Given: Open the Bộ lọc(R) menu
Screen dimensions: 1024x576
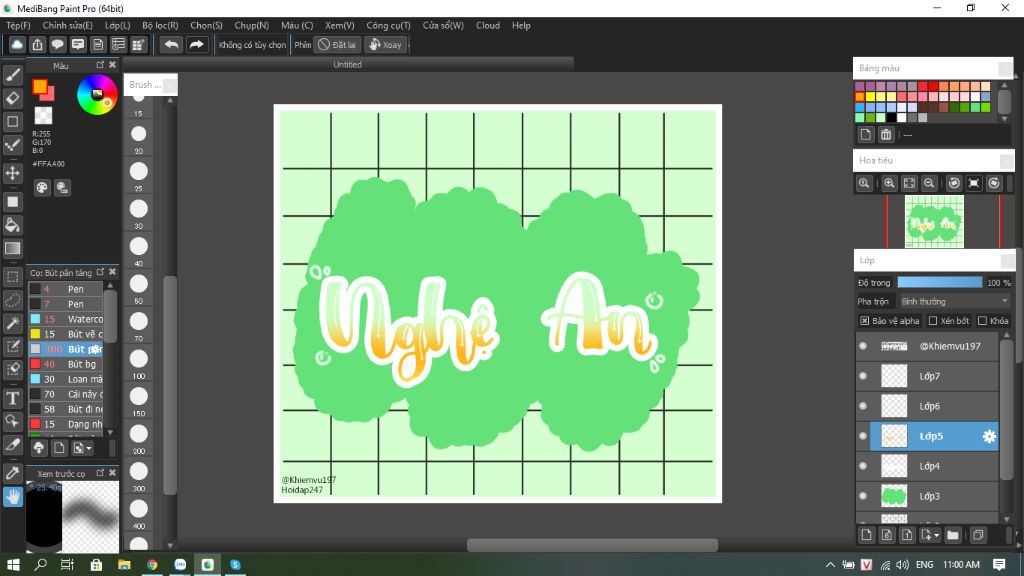Looking at the screenshot, I should coord(160,25).
